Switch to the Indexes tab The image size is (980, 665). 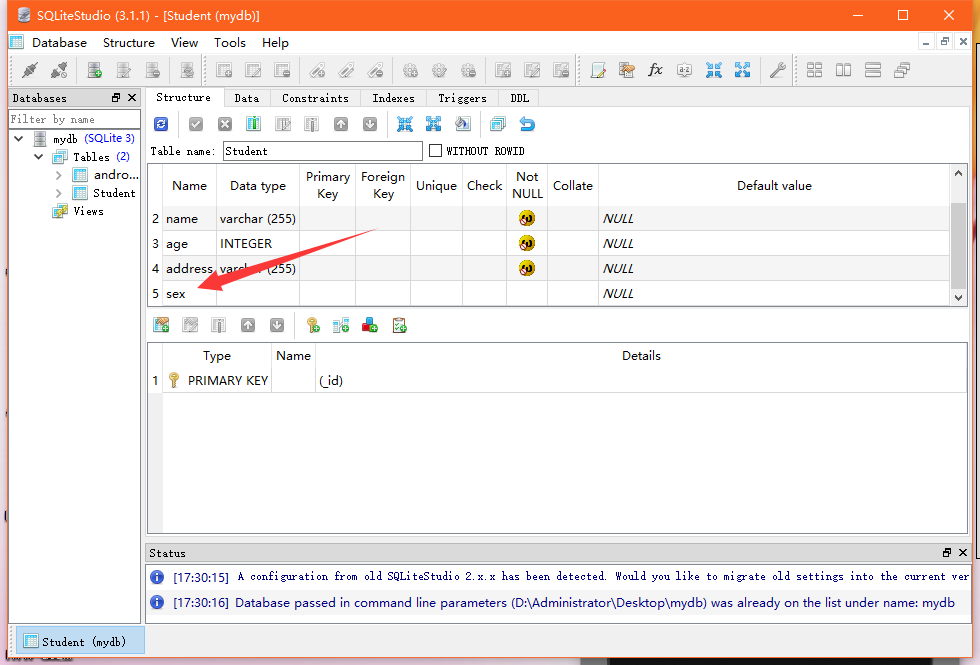393,98
